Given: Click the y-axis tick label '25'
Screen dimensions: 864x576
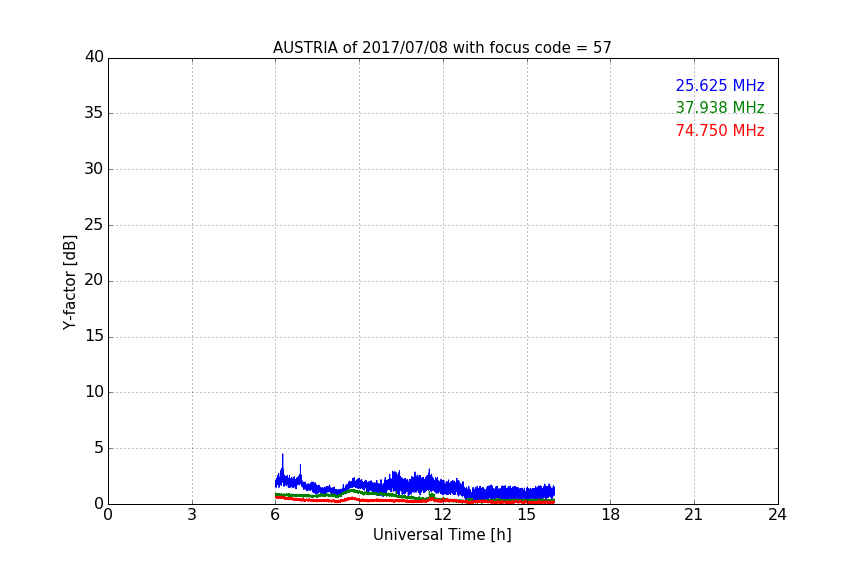Looking at the screenshot, I should [x=94, y=224].
